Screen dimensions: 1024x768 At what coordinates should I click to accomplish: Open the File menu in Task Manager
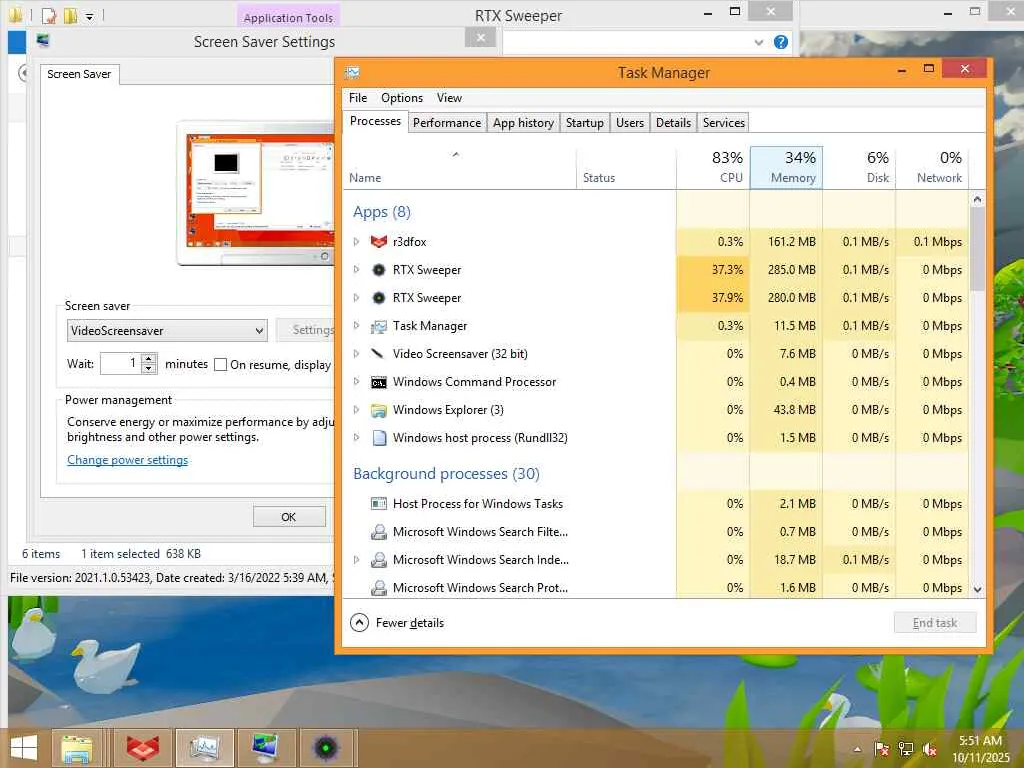(x=358, y=98)
